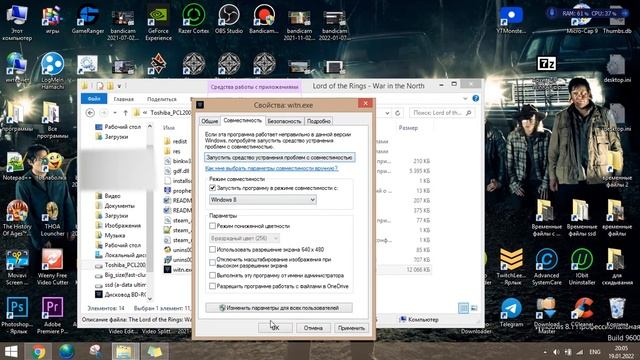Open the CCleaner desktop shortcut

(x=582, y=312)
